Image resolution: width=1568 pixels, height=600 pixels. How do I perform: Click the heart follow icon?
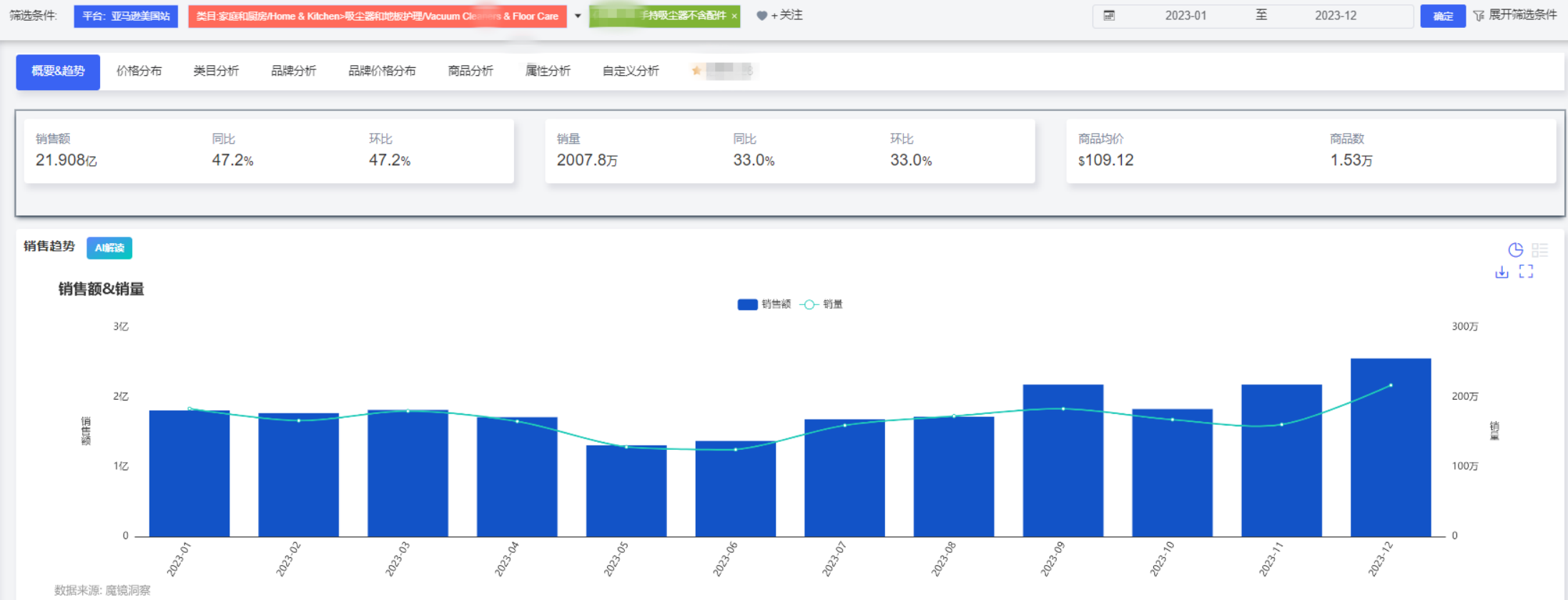(x=762, y=16)
